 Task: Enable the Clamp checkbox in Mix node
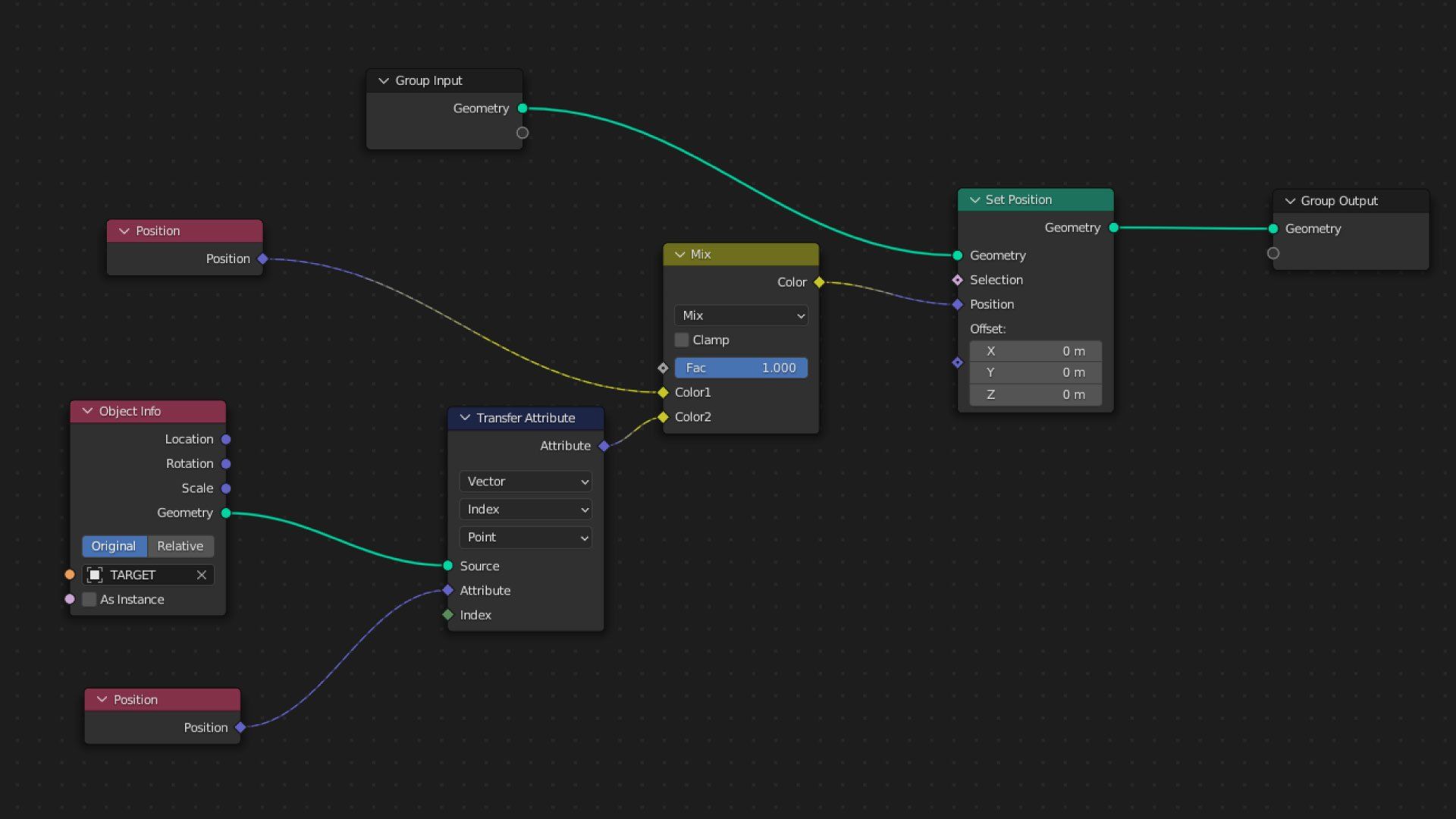coord(682,340)
